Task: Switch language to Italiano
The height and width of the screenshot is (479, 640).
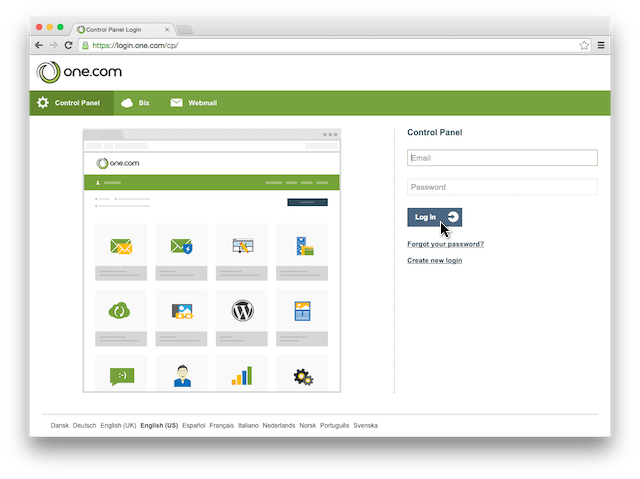Action: (x=248, y=425)
